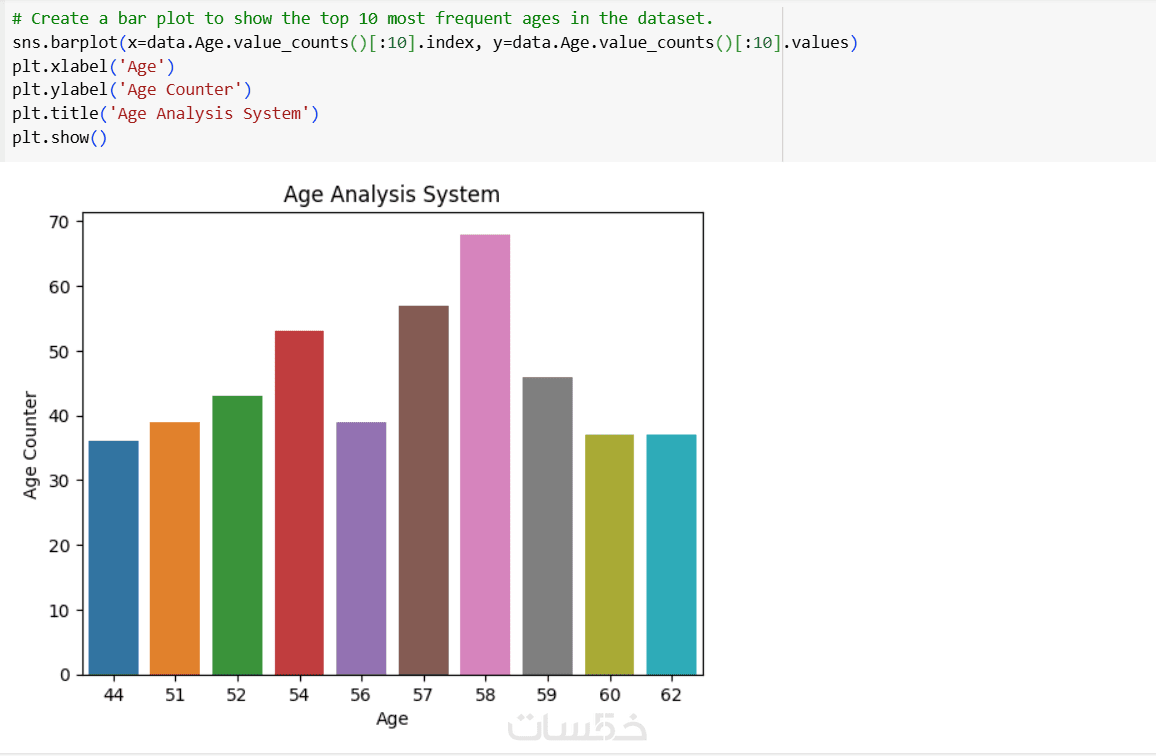Place cursor on the sns.barplot code line
The width and height of the screenshot is (1156, 756).
400,43
